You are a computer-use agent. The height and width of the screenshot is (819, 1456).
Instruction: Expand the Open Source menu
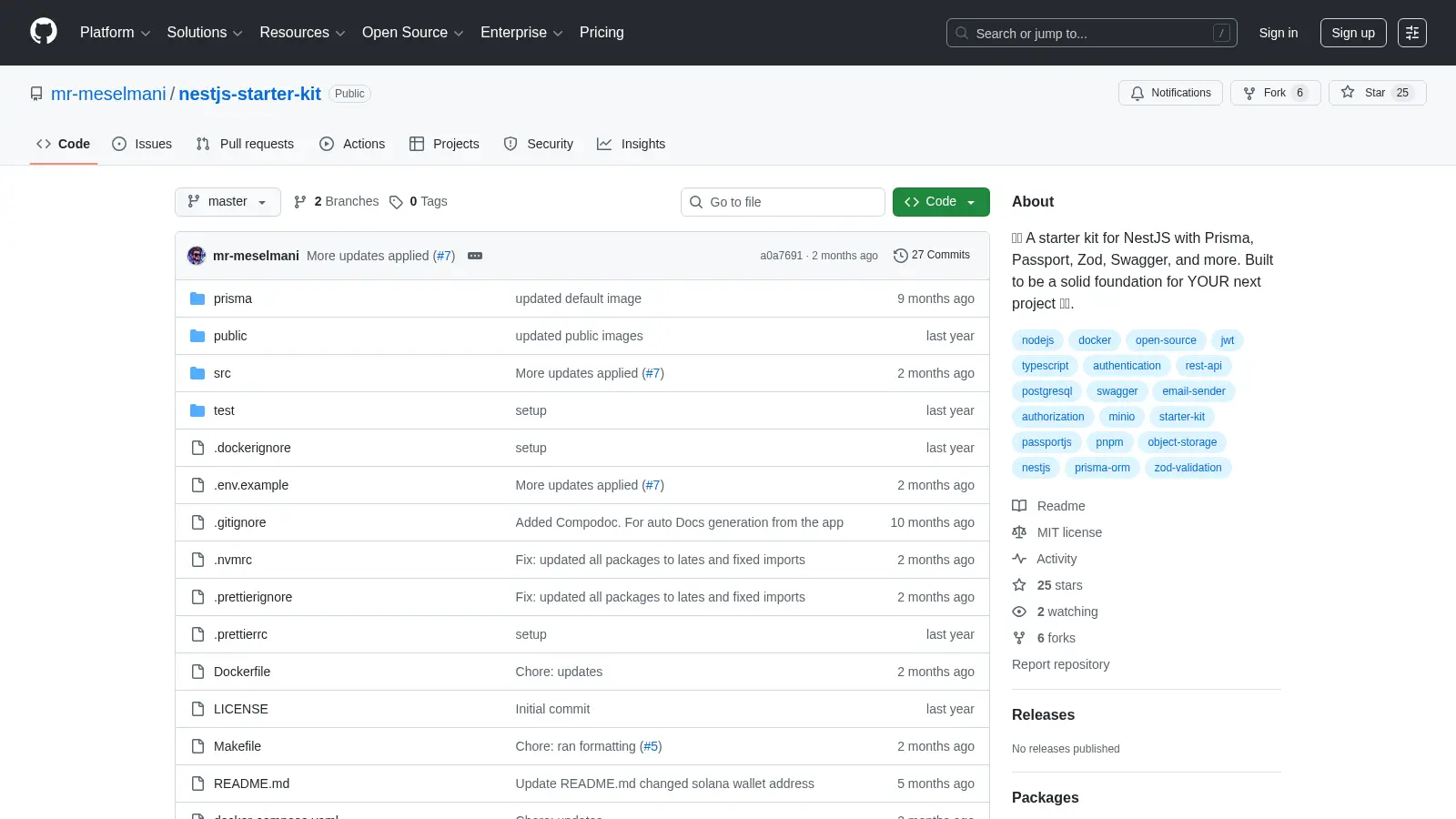click(x=413, y=33)
